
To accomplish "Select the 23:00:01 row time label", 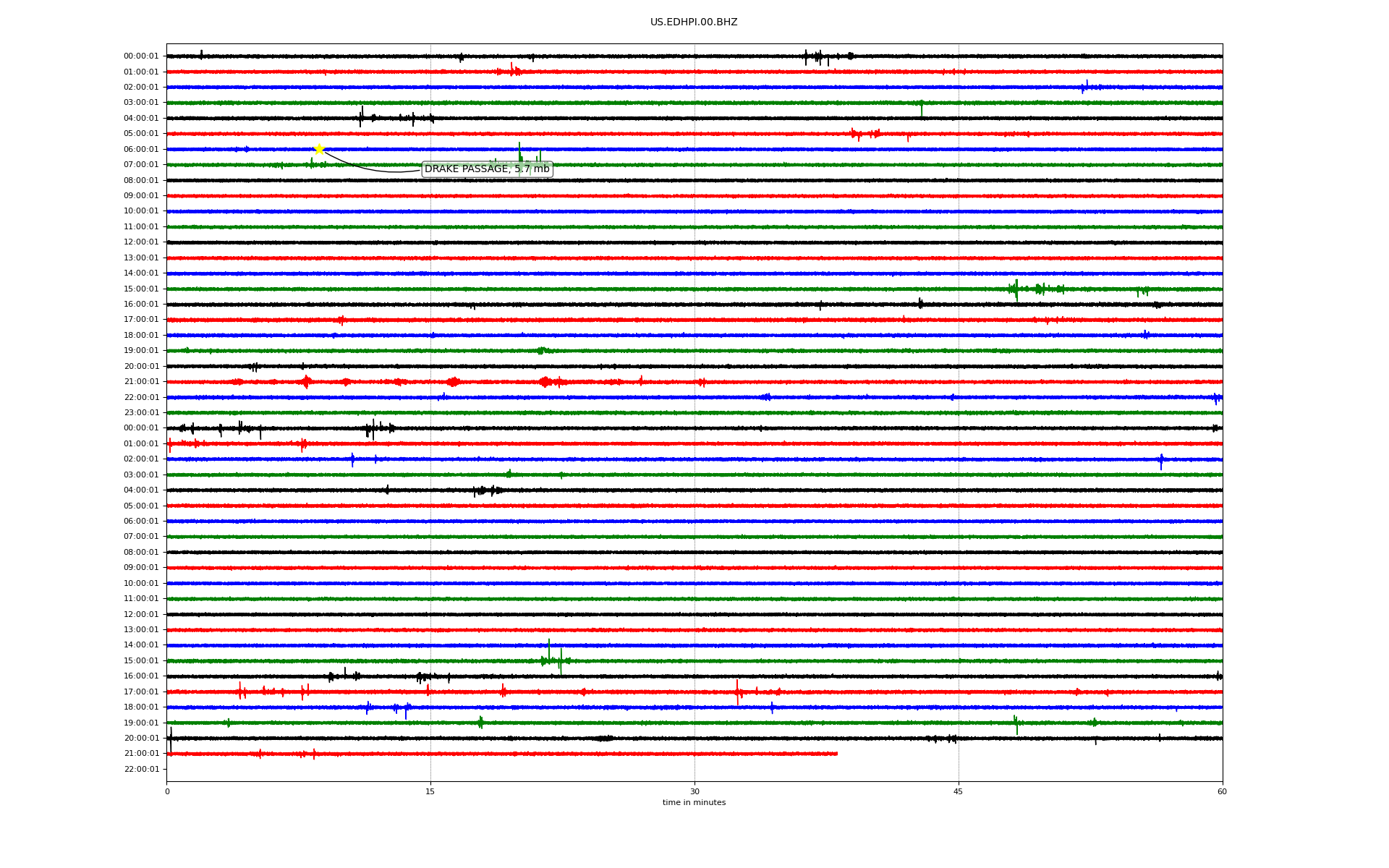I will tap(141, 413).
